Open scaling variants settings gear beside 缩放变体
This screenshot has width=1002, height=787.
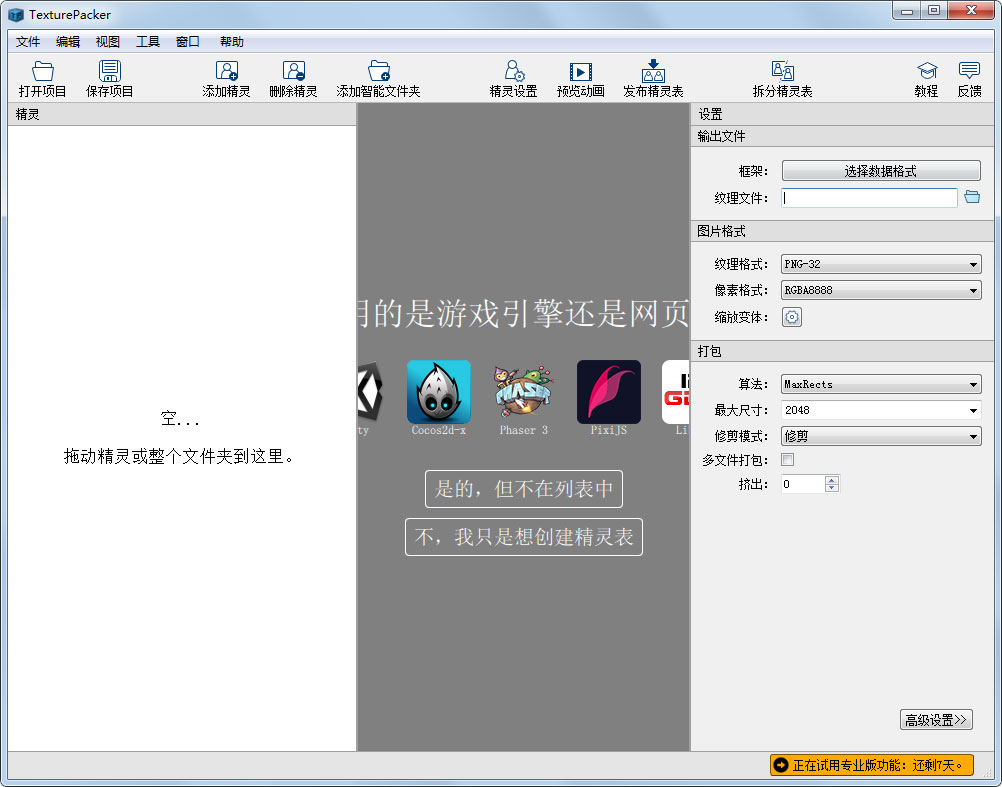(791, 317)
